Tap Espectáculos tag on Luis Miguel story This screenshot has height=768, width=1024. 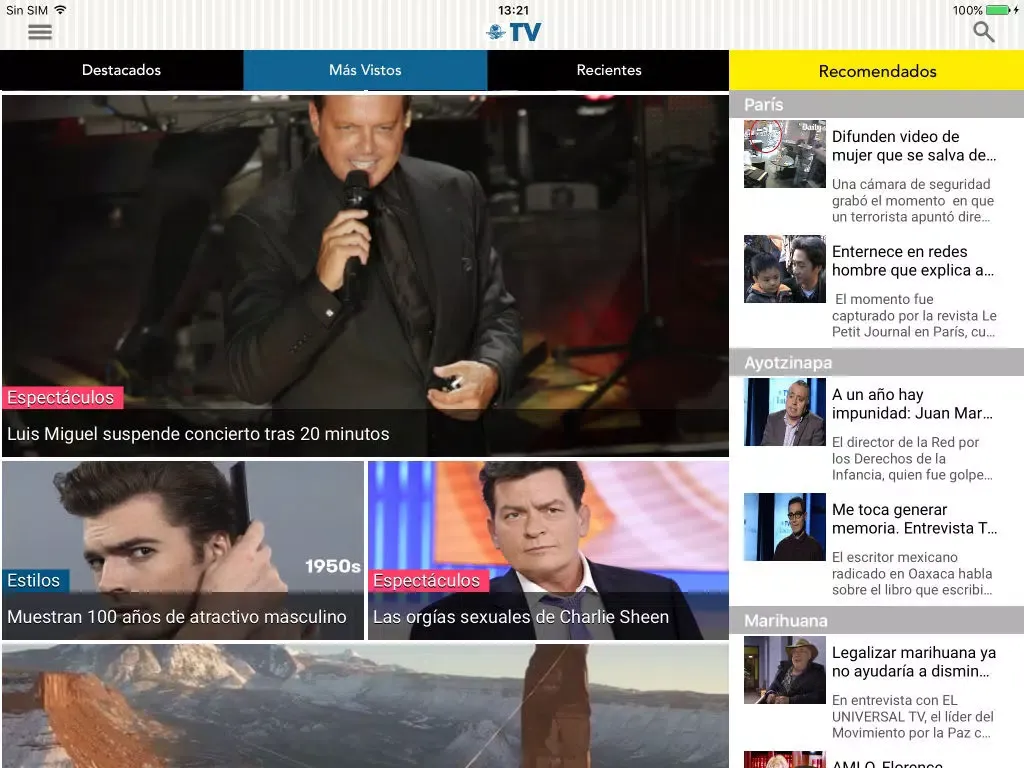61,398
